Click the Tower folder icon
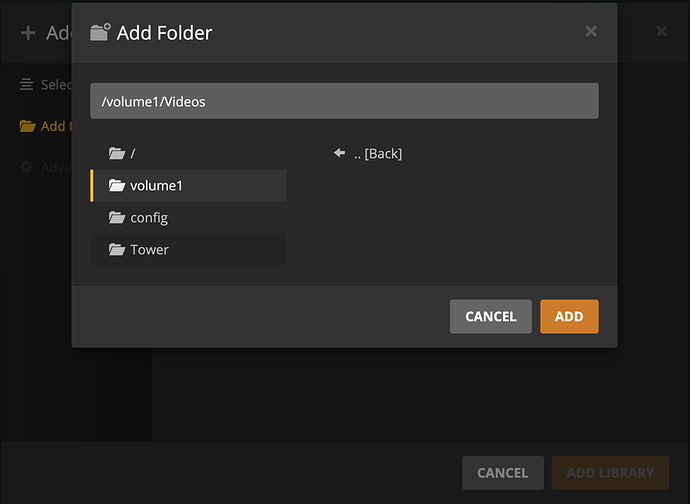 (x=117, y=249)
